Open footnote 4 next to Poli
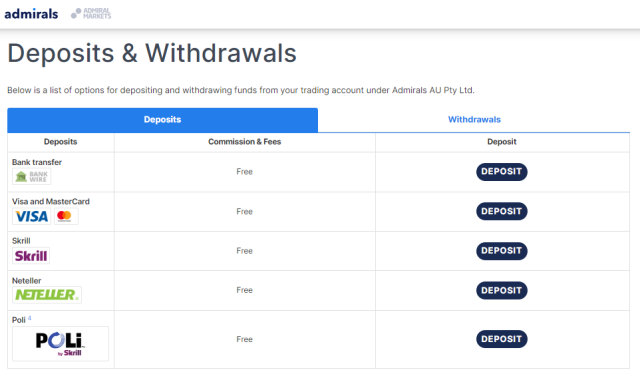The height and width of the screenshot is (380, 640). point(29,318)
